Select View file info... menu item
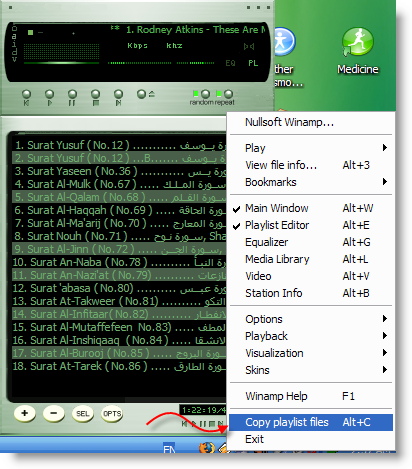Screen dimensions: 412x469 click(x=311, y=165)
